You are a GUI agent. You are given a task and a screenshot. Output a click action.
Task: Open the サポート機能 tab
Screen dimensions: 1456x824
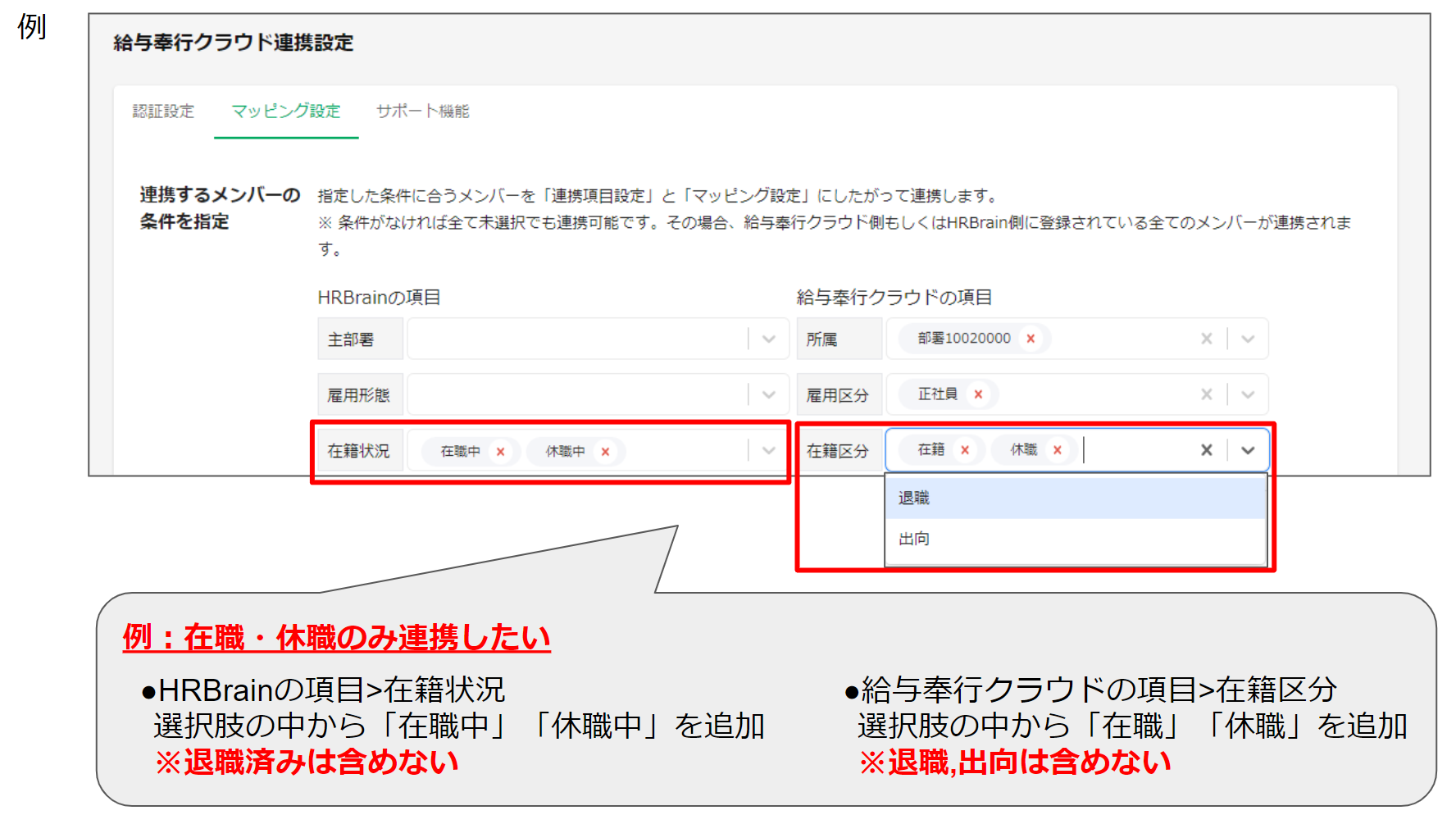coord(423,112)
